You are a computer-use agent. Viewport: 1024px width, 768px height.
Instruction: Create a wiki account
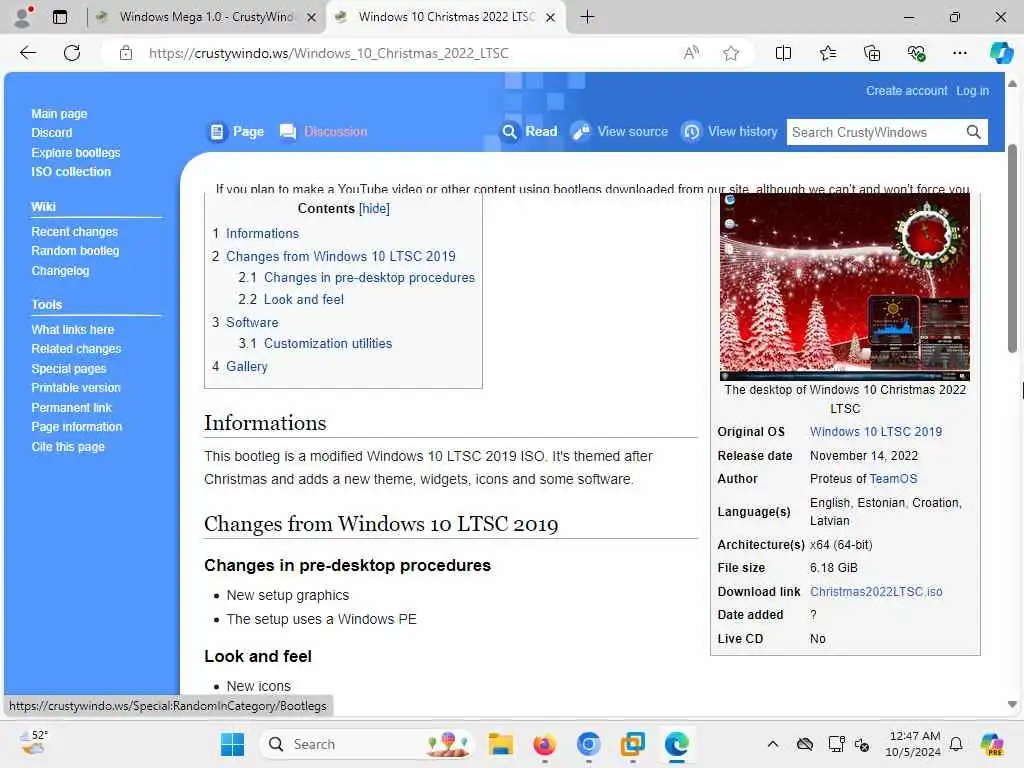point(906,91)
